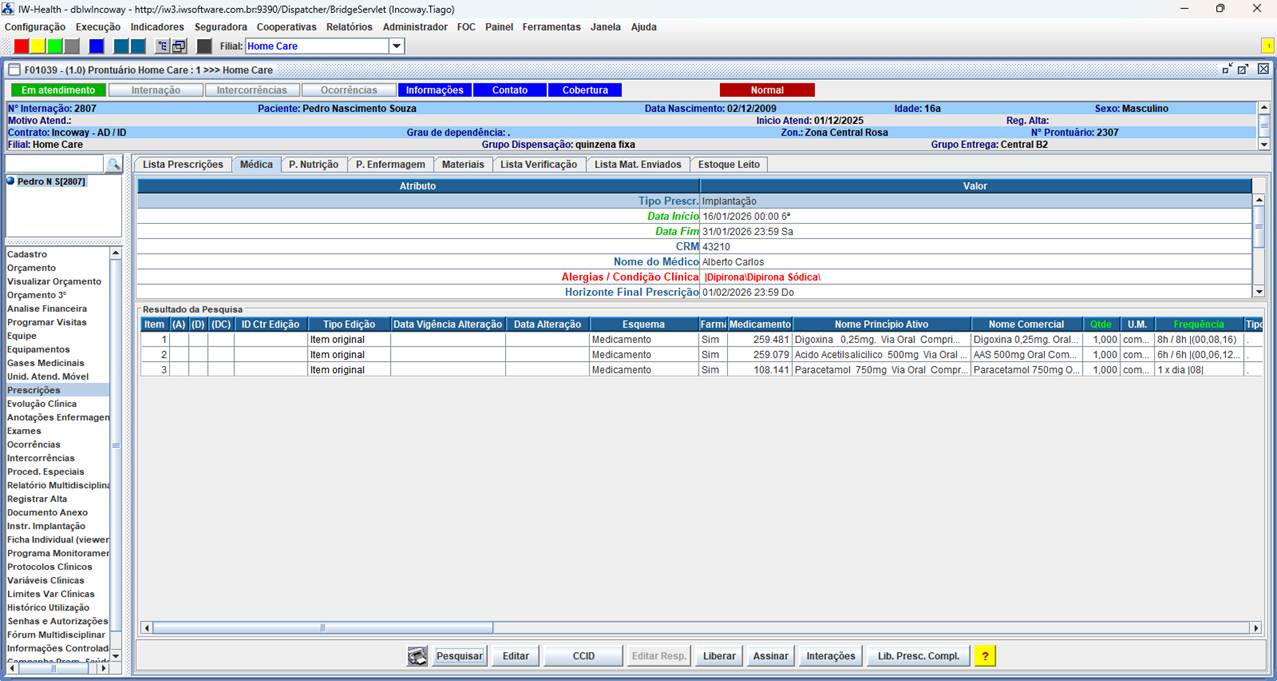Toggle the blue Cobertura button
This screenshot has height=681, width=1277.
(x=585, y=90)
